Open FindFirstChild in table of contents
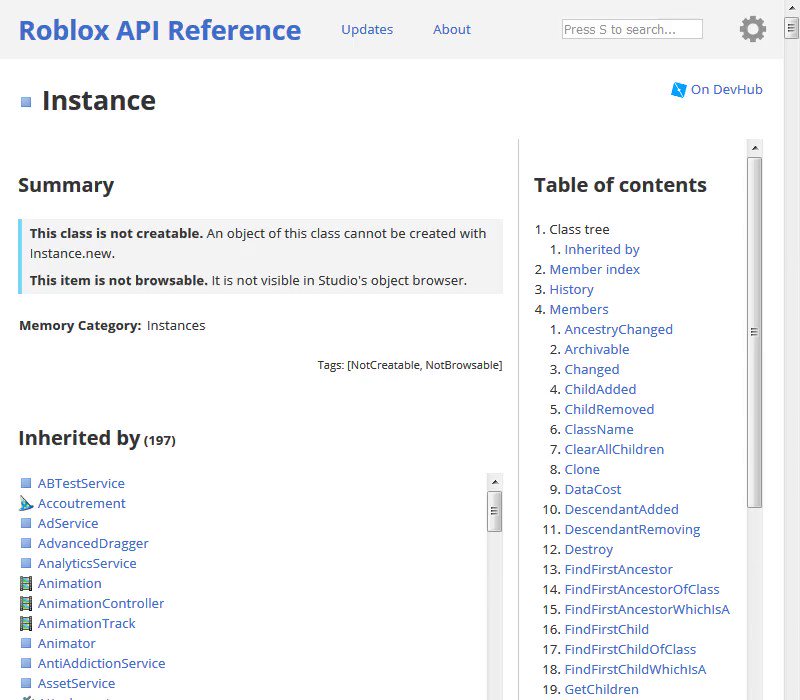Viewport: 800px width, 700px height. pos(607,629)
